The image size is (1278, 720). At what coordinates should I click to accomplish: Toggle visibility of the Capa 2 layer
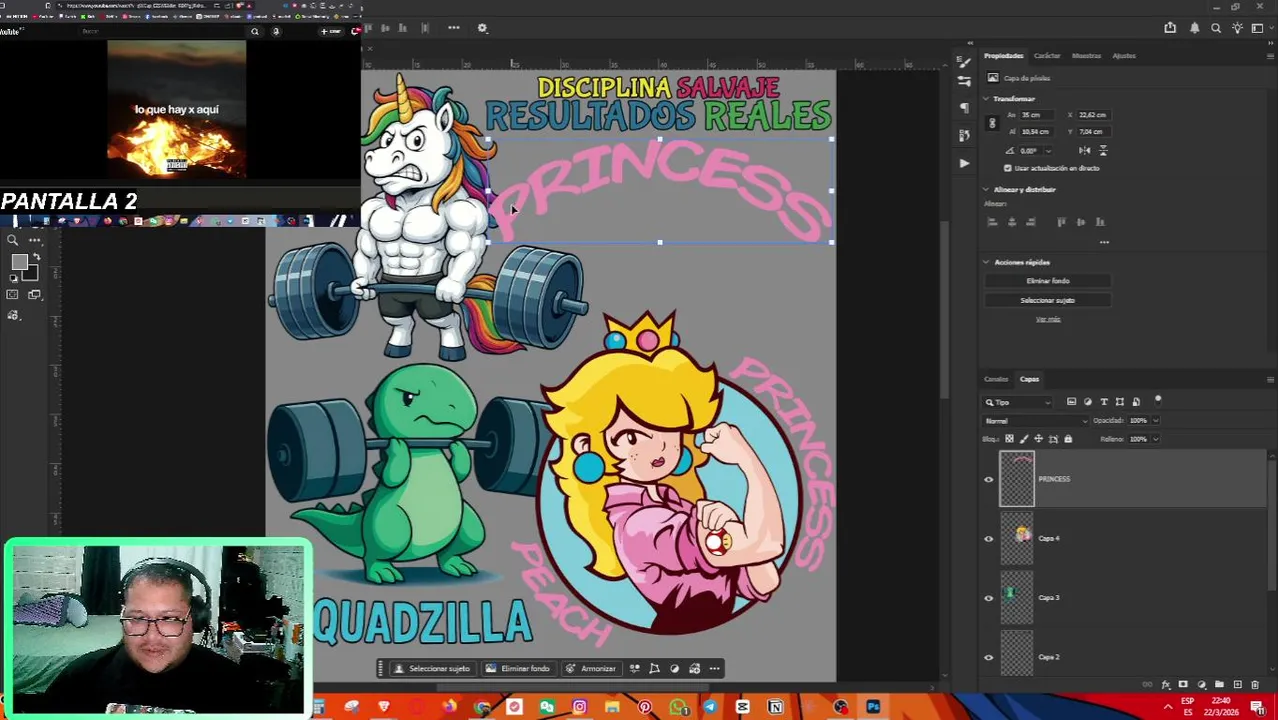pos(989,657)
